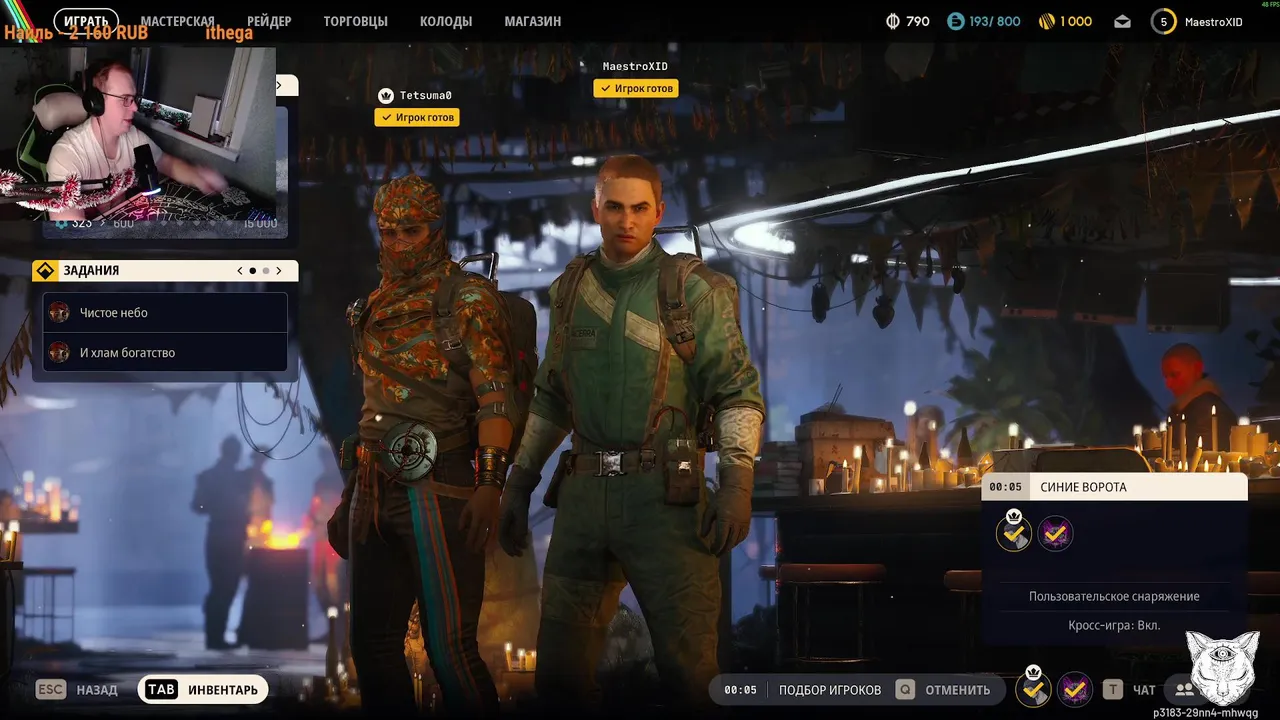Open the mail inbox icon
1280x720 pixels.
1122,21
